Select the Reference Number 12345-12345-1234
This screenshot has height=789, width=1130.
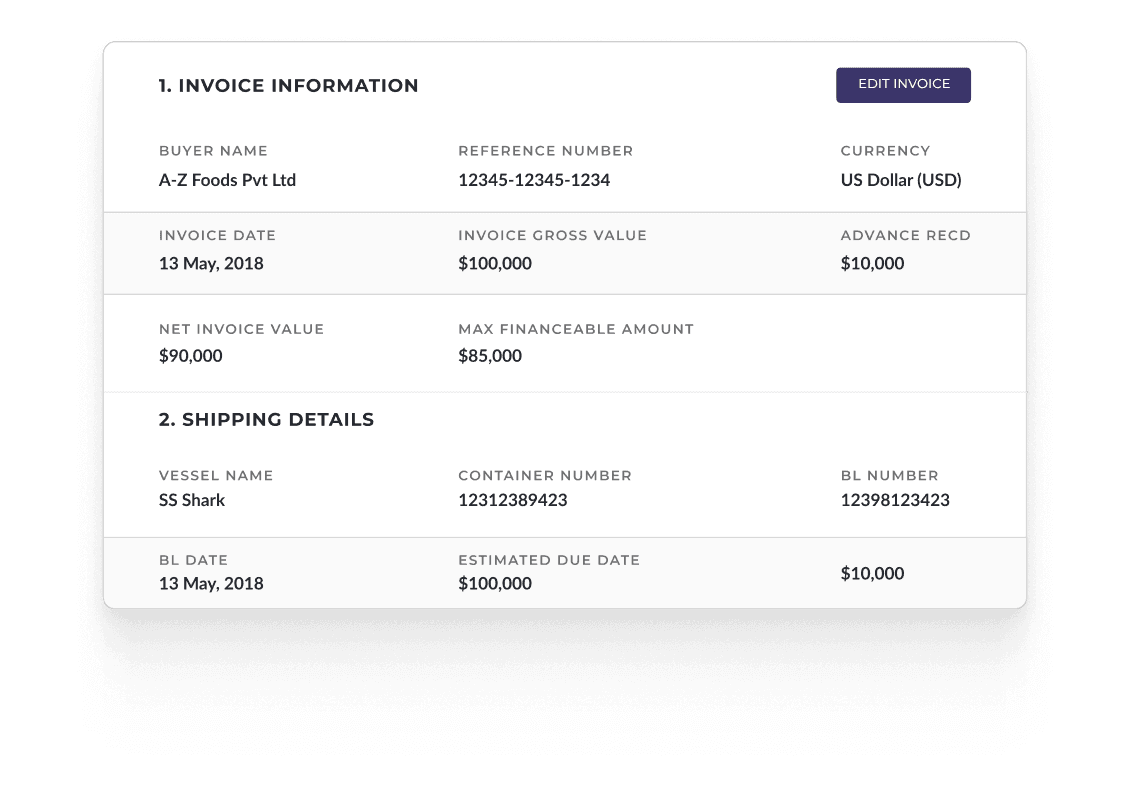point(534,180)
